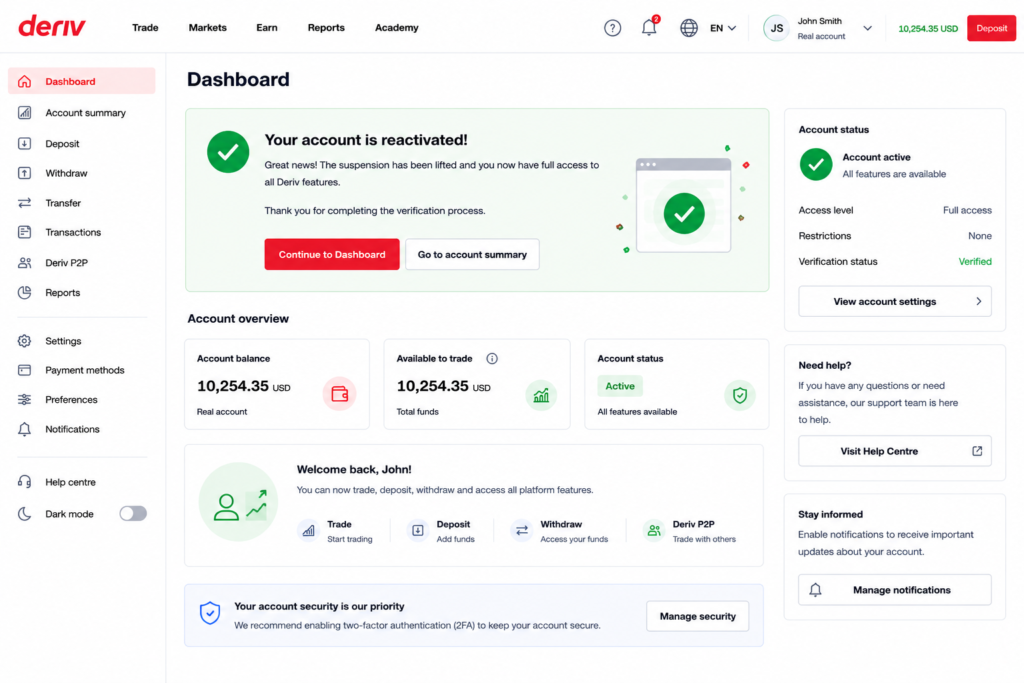This screenshot has height=683, width=1024.
Task: Click the red Deposit button in header
Action: [991, 28]
